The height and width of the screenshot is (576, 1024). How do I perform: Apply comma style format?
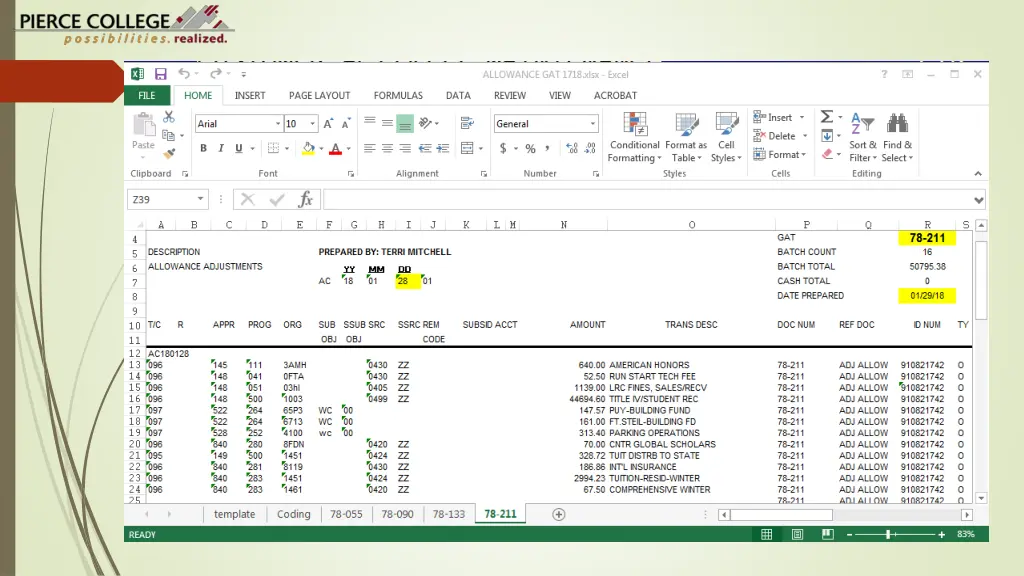547,148
